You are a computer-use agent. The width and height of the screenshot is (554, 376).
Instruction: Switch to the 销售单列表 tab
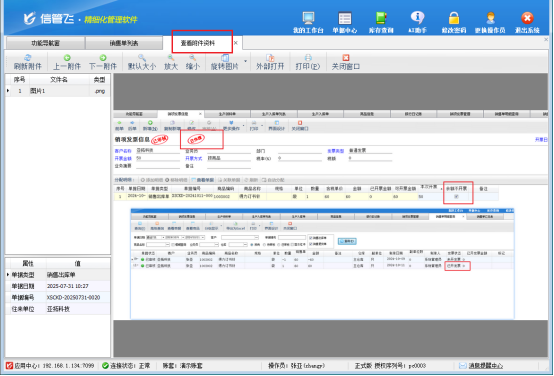124,43
